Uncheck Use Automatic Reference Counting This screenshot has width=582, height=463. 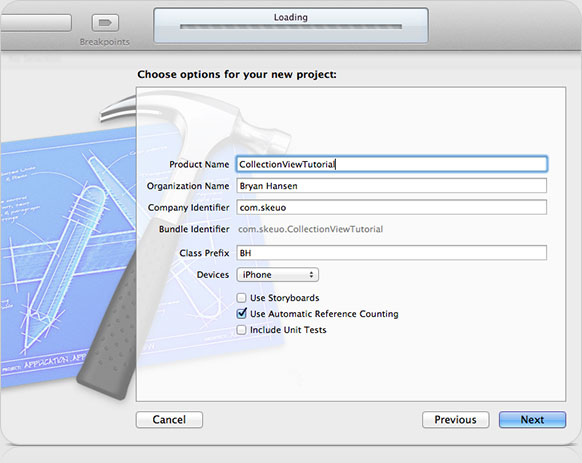(241, 314)
